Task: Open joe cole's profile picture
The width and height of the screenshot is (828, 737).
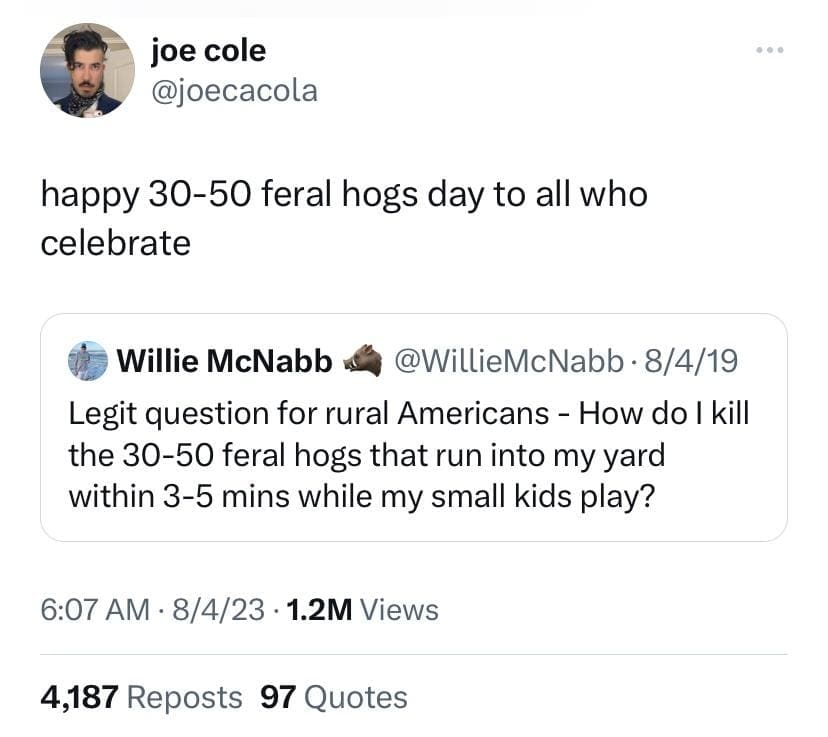Action: tap(87, 71)
